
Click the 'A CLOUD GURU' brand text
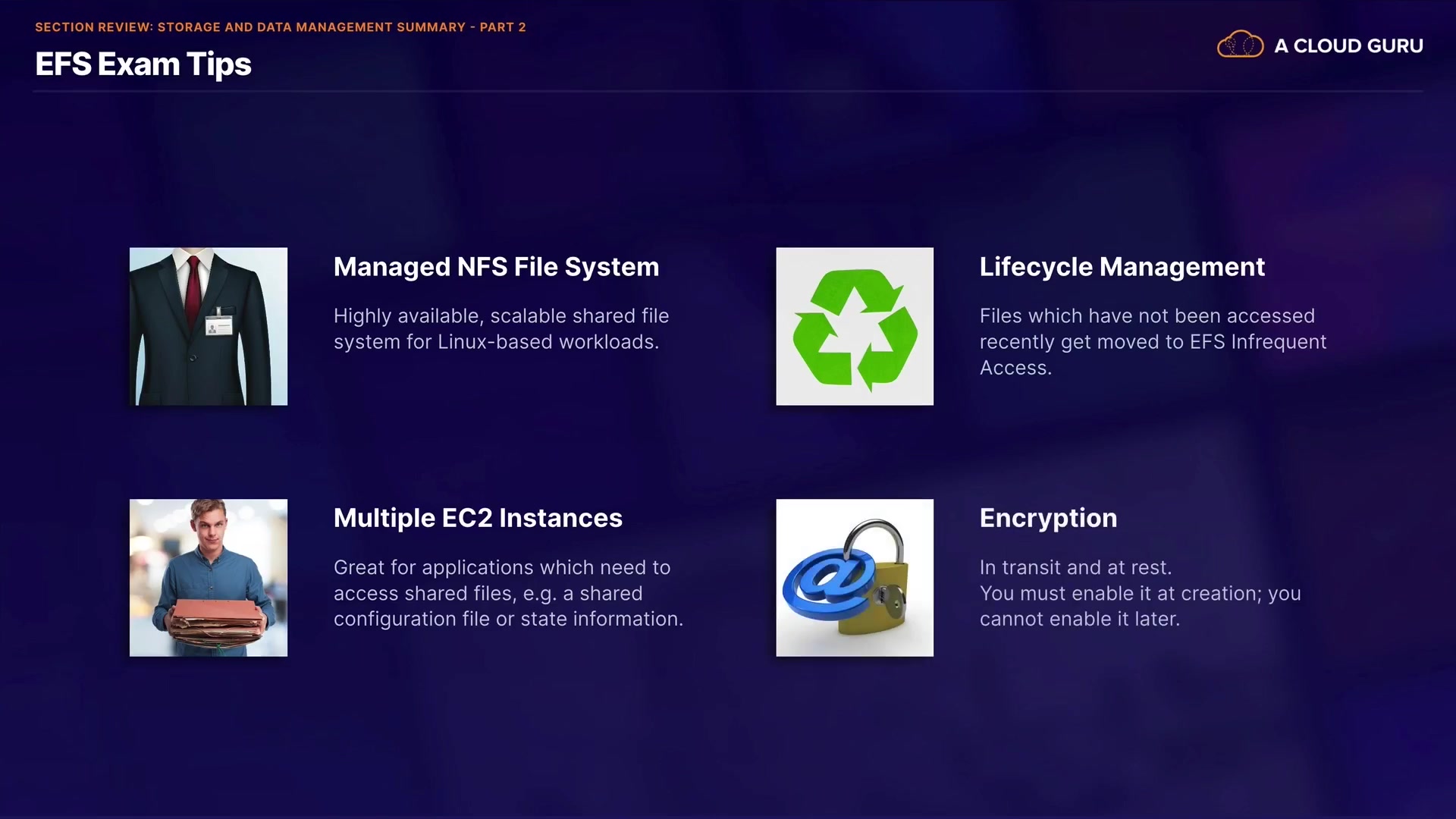click(1348, 46)
